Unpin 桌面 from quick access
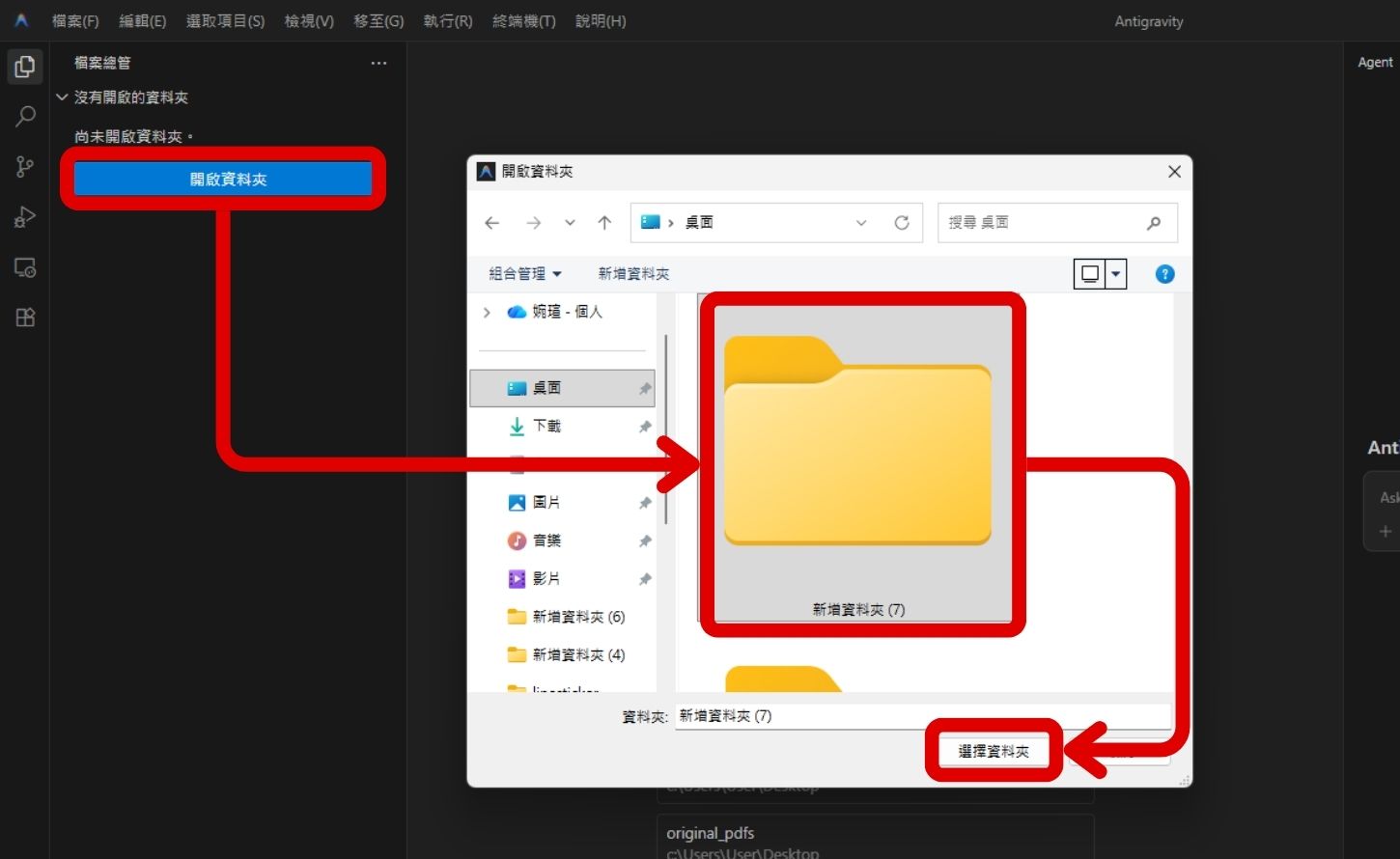The image size is (1400, 859). 645,387
